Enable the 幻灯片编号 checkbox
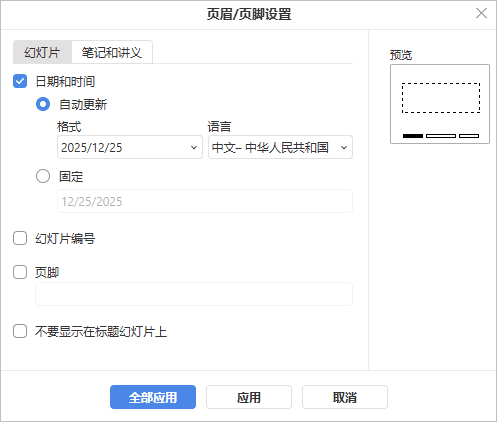 click(20, 238)
